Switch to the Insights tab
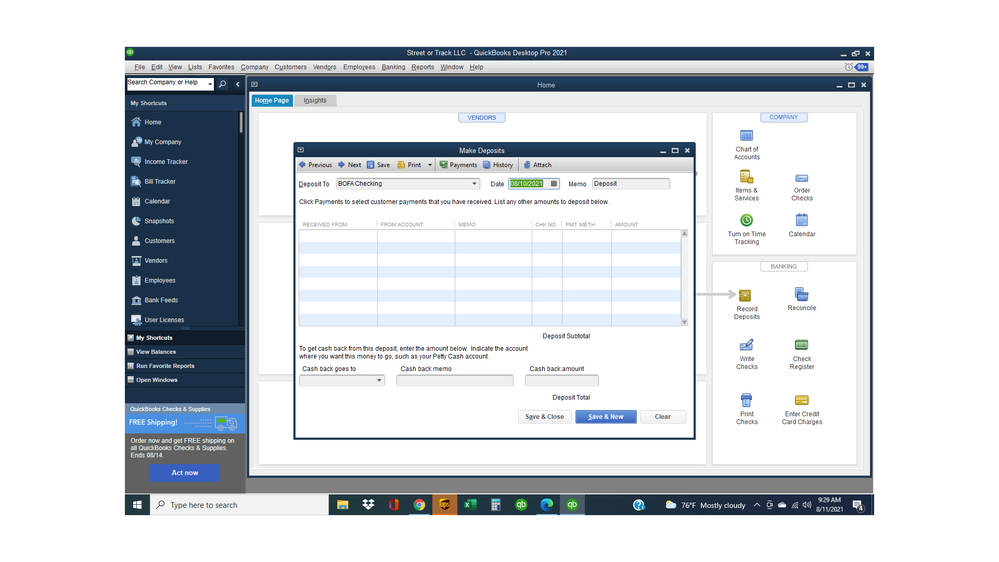The image size is (999, 562). pos(315,100)
